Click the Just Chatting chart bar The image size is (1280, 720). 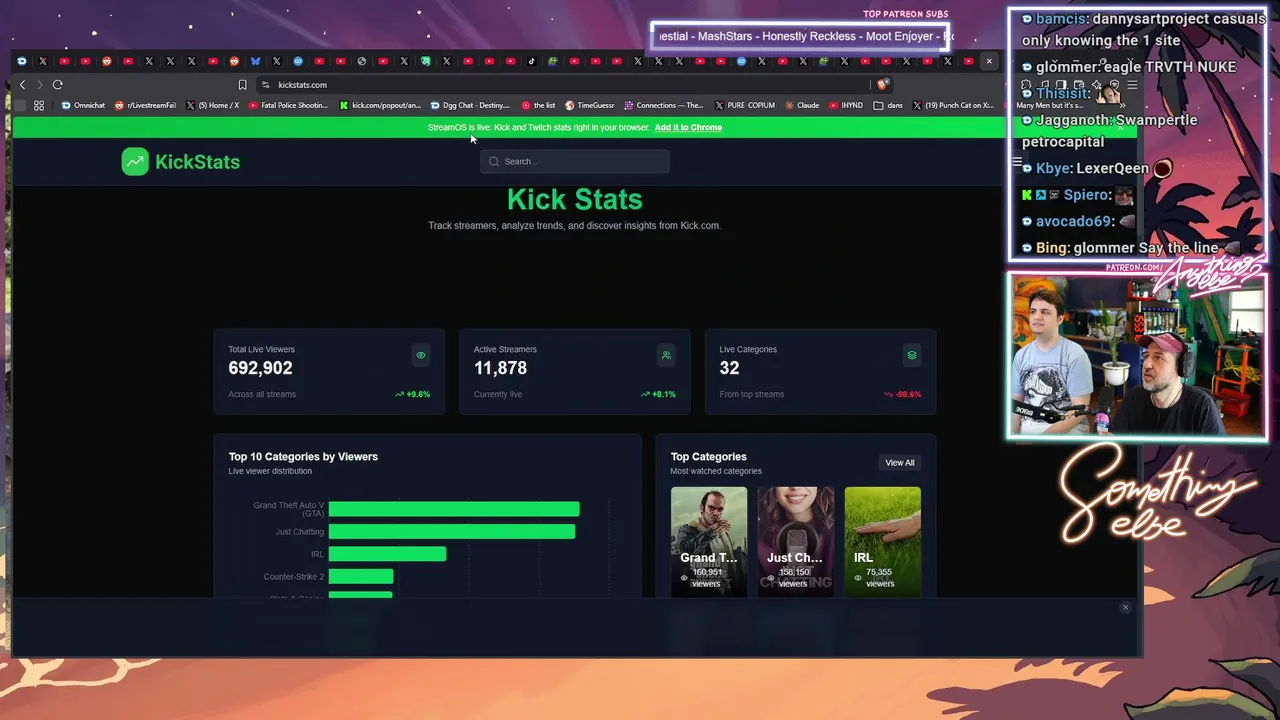click(452, 532)
